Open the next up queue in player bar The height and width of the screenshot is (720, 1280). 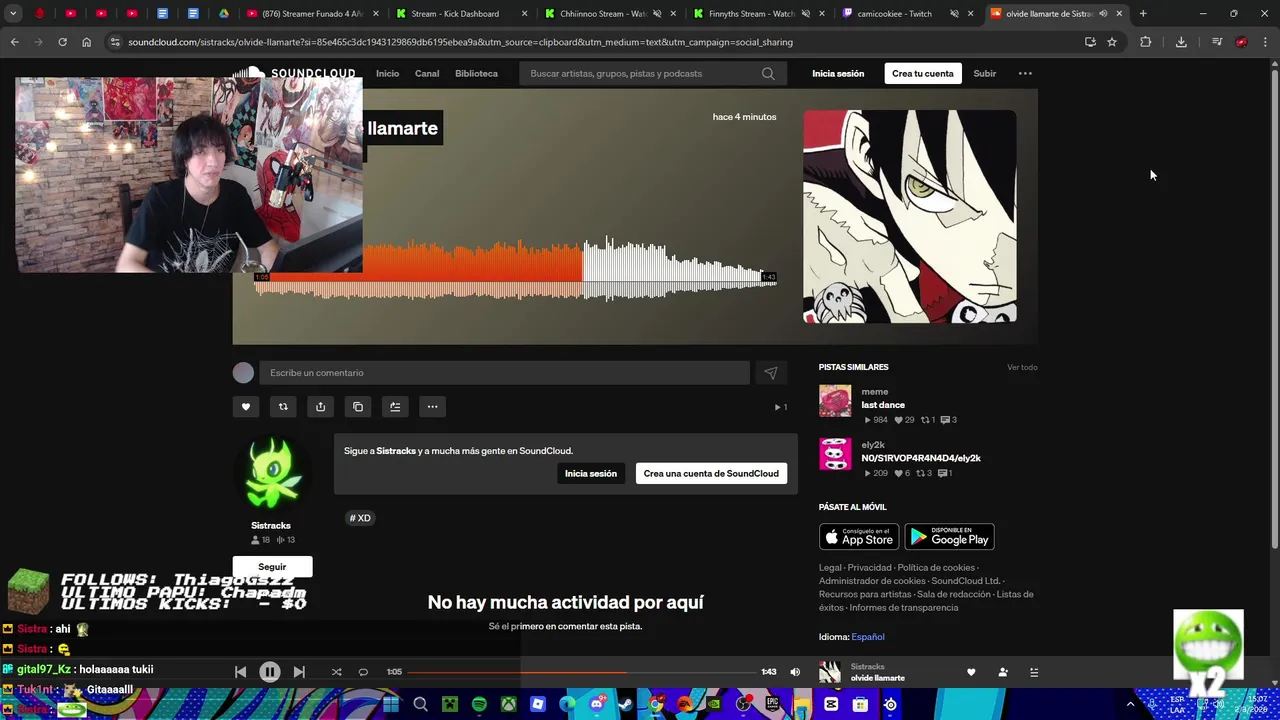(x=1034, y=673)
